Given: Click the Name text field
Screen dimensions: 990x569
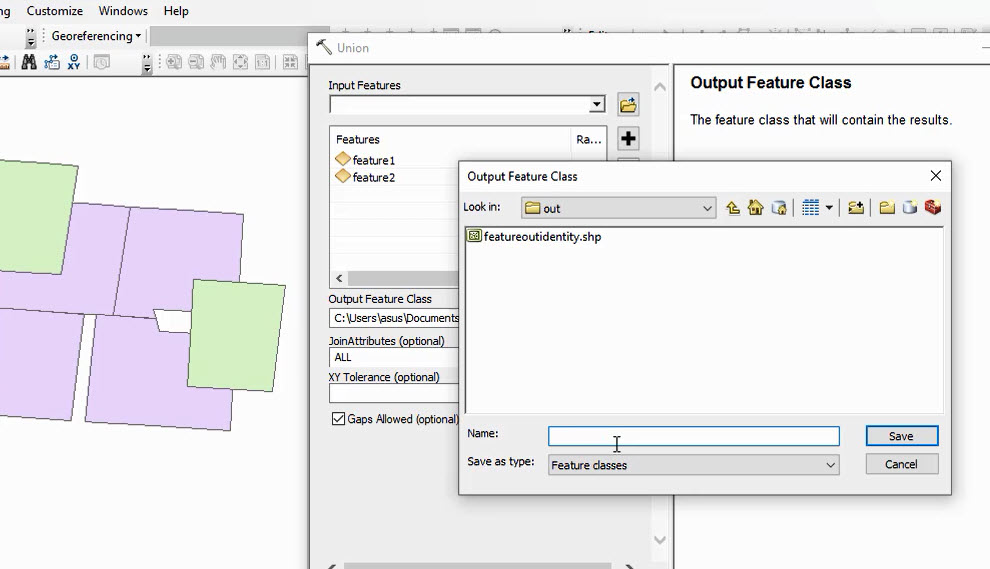Looking at the screenshot, I should (693, 436).
